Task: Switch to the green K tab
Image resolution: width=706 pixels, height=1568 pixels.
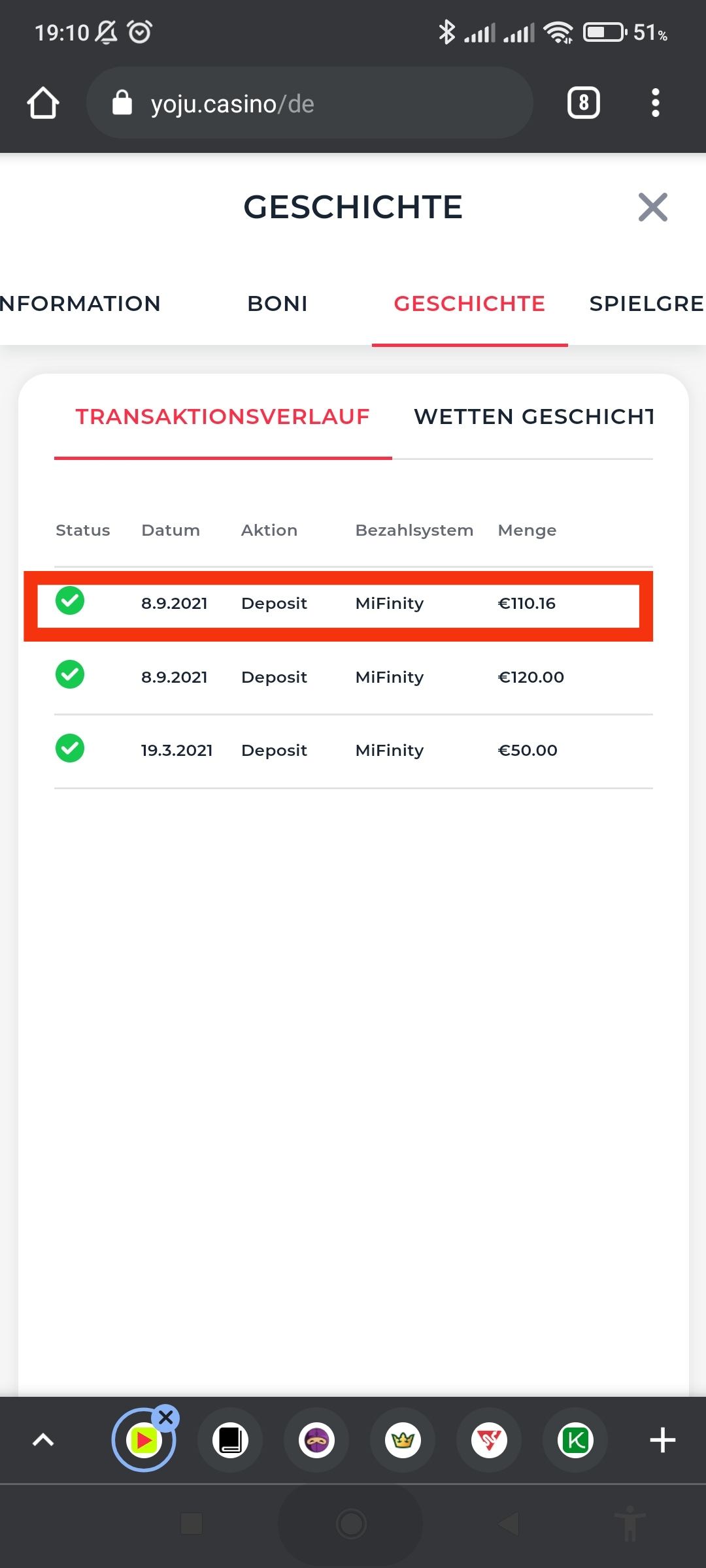Action: (x=575, y=1440)
